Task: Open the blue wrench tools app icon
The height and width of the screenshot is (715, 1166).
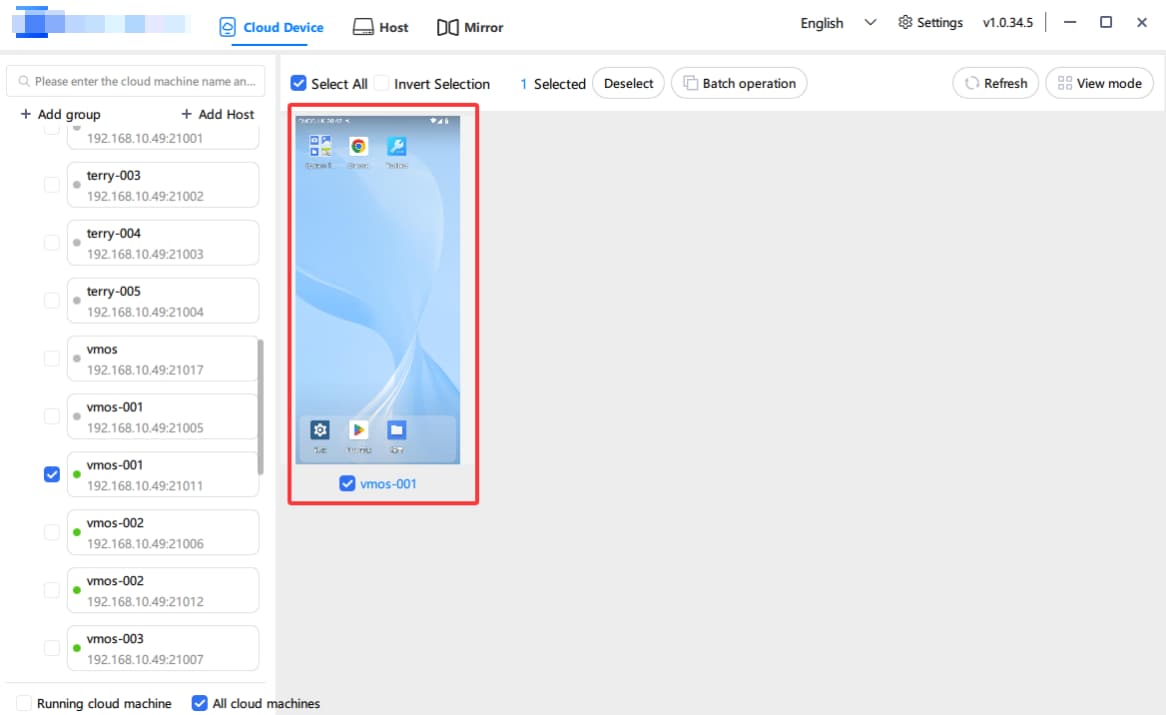Action: (x=396, y=146)
